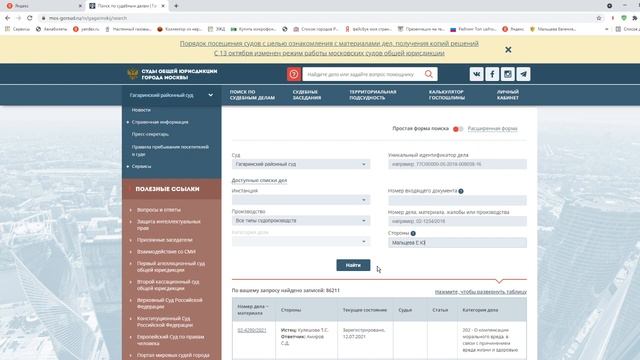Open the Инстанция dropdown
This screenshot has width=640, height=360.
[301, 200]
